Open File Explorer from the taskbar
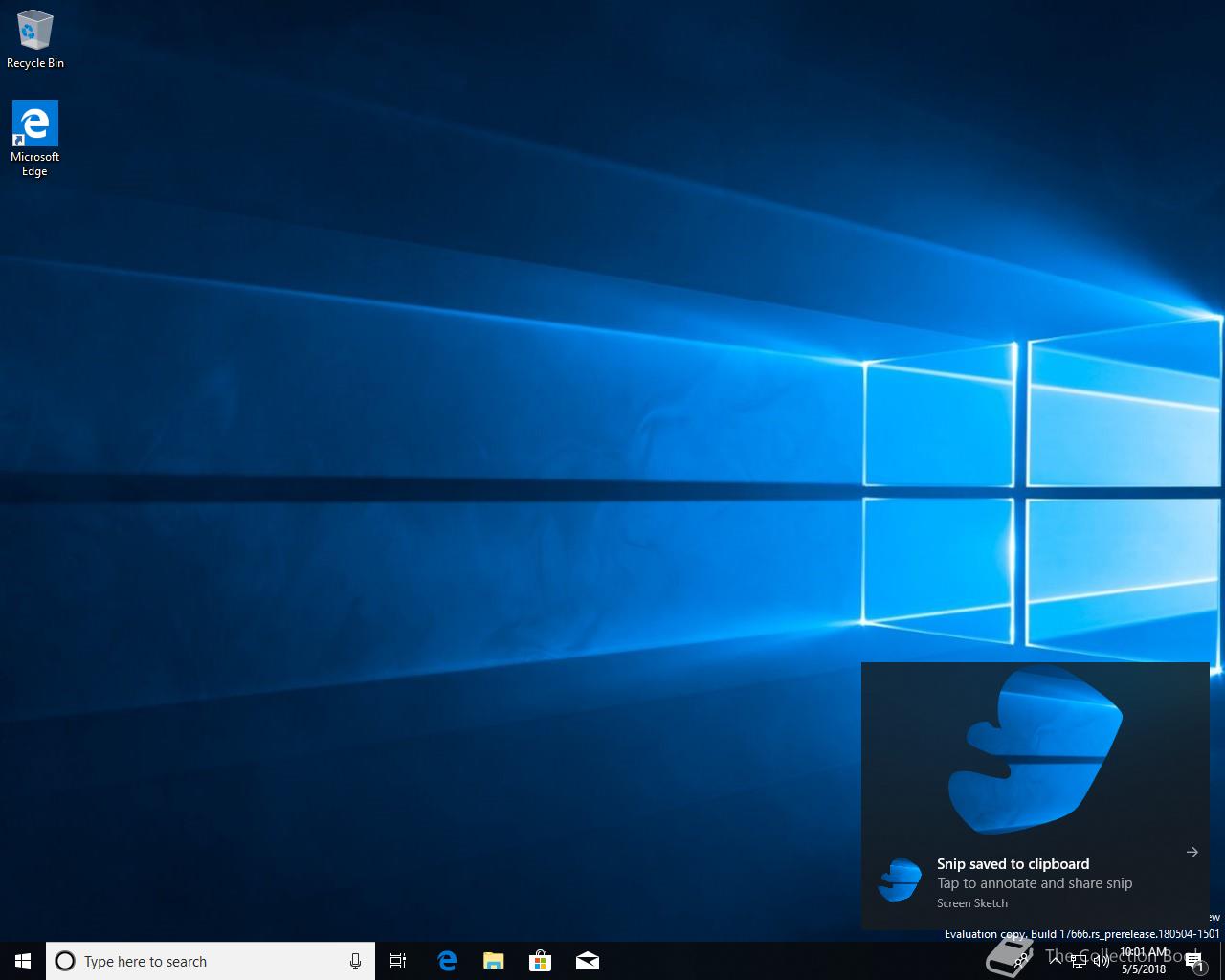This screenshot has width=1225, height=980. coord(494,961)
